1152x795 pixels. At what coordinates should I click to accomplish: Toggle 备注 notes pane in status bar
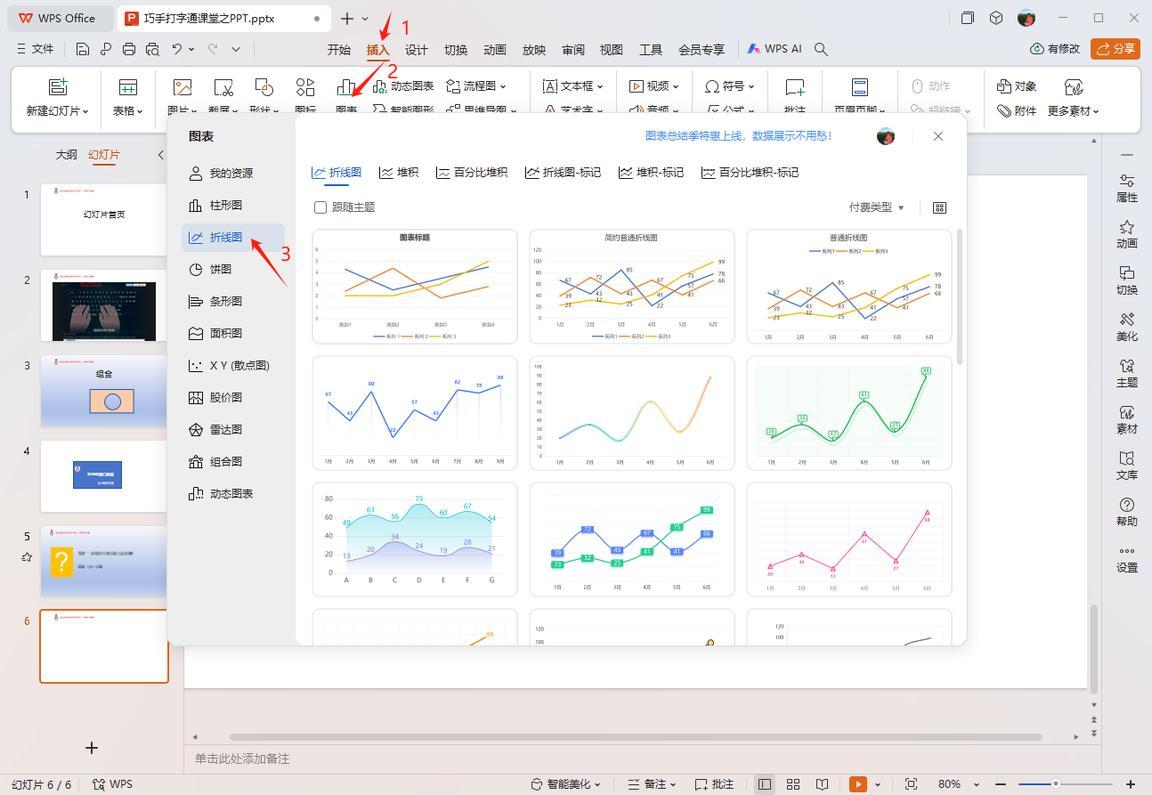click(x=651, y=784)
